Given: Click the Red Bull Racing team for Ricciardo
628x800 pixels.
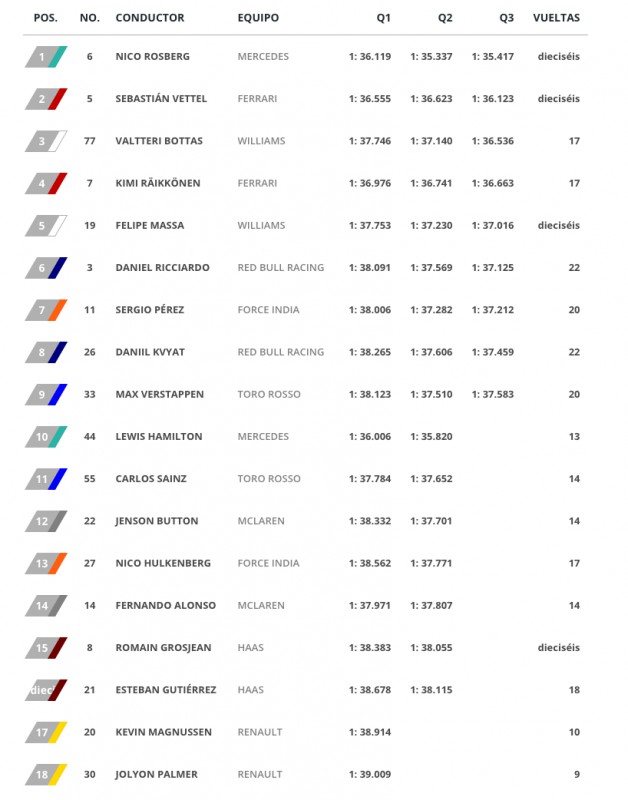Looking at the screenshot, I should [x=281, y=268].
